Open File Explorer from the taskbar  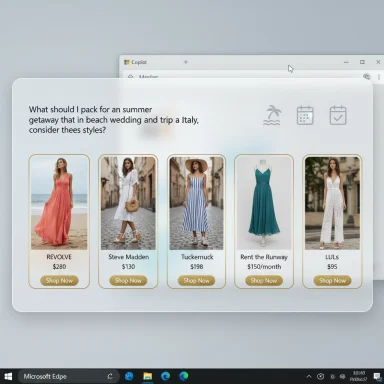coord(148,376)
